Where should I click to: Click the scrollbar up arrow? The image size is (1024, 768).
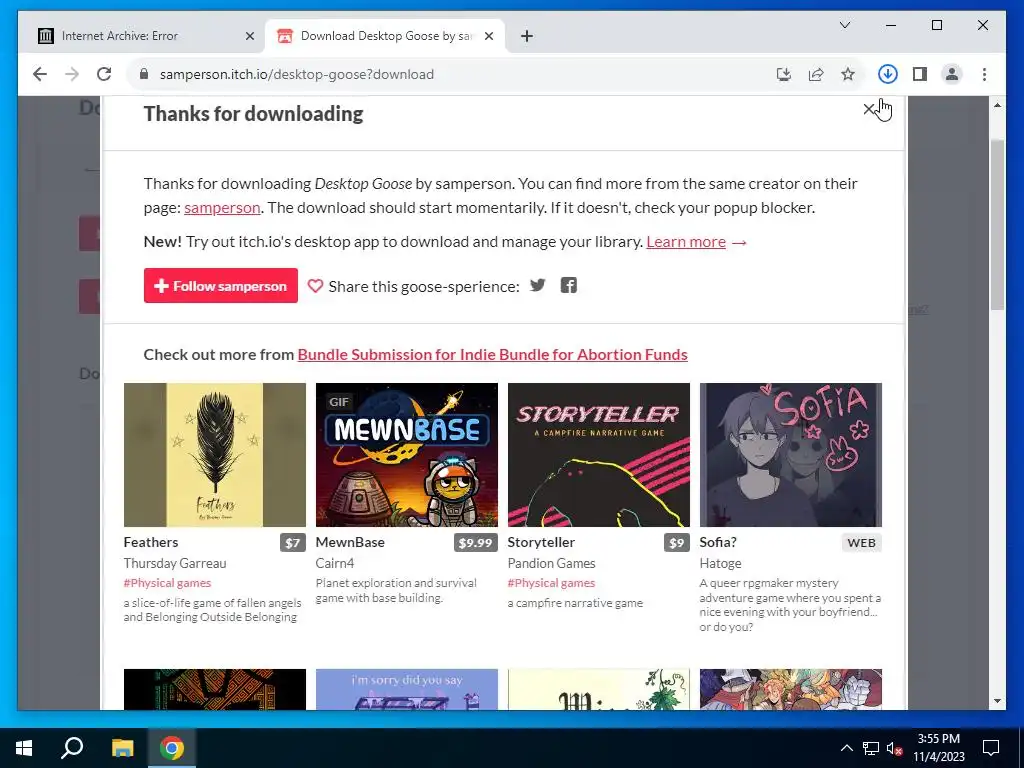997,105
